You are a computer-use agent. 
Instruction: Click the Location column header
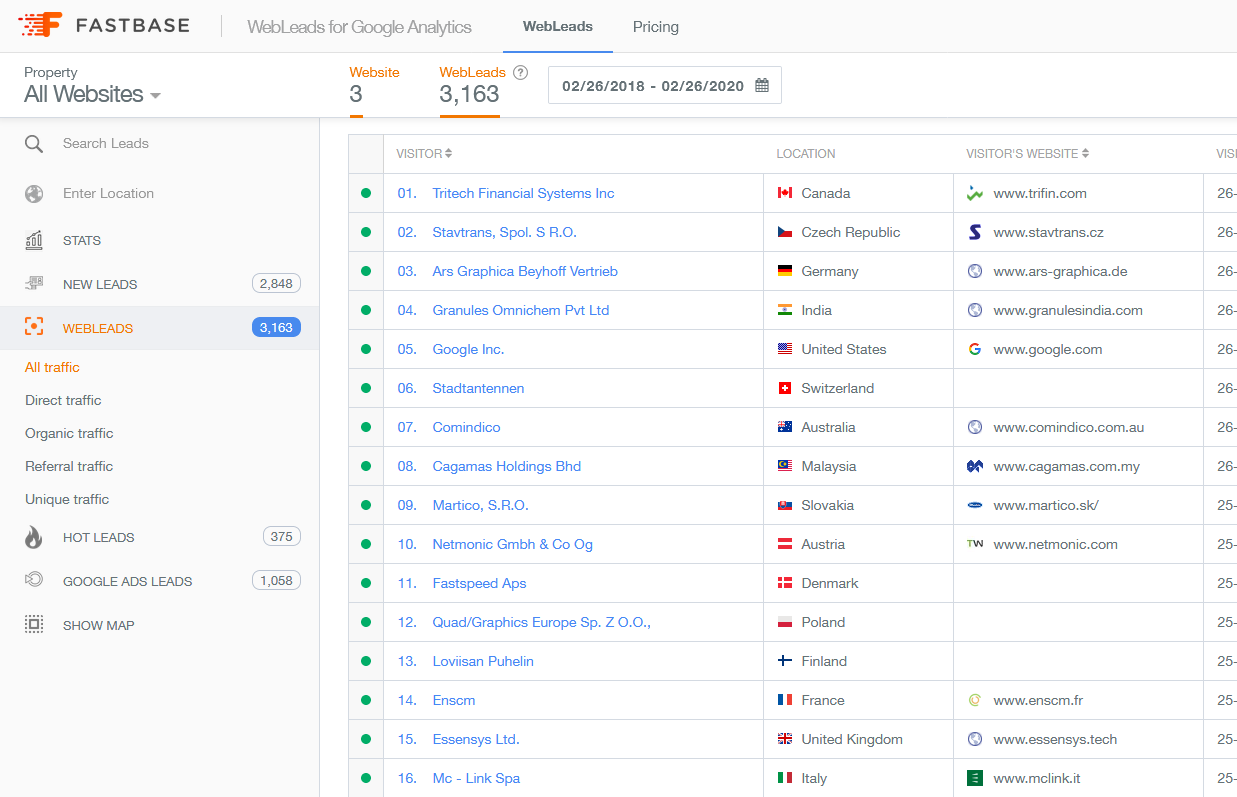[806, 154]
